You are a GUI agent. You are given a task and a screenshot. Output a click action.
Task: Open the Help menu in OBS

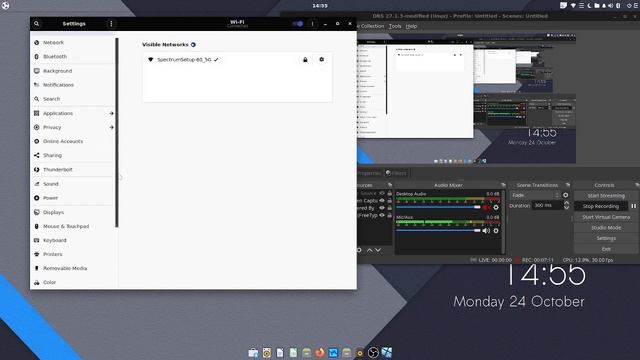(x=411, y=26)
